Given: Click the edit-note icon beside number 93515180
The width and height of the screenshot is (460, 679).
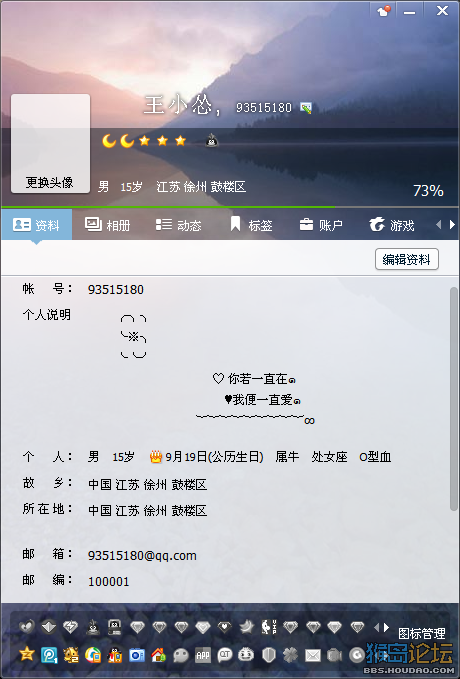Looking at the screenshot, I should point(306,108).
